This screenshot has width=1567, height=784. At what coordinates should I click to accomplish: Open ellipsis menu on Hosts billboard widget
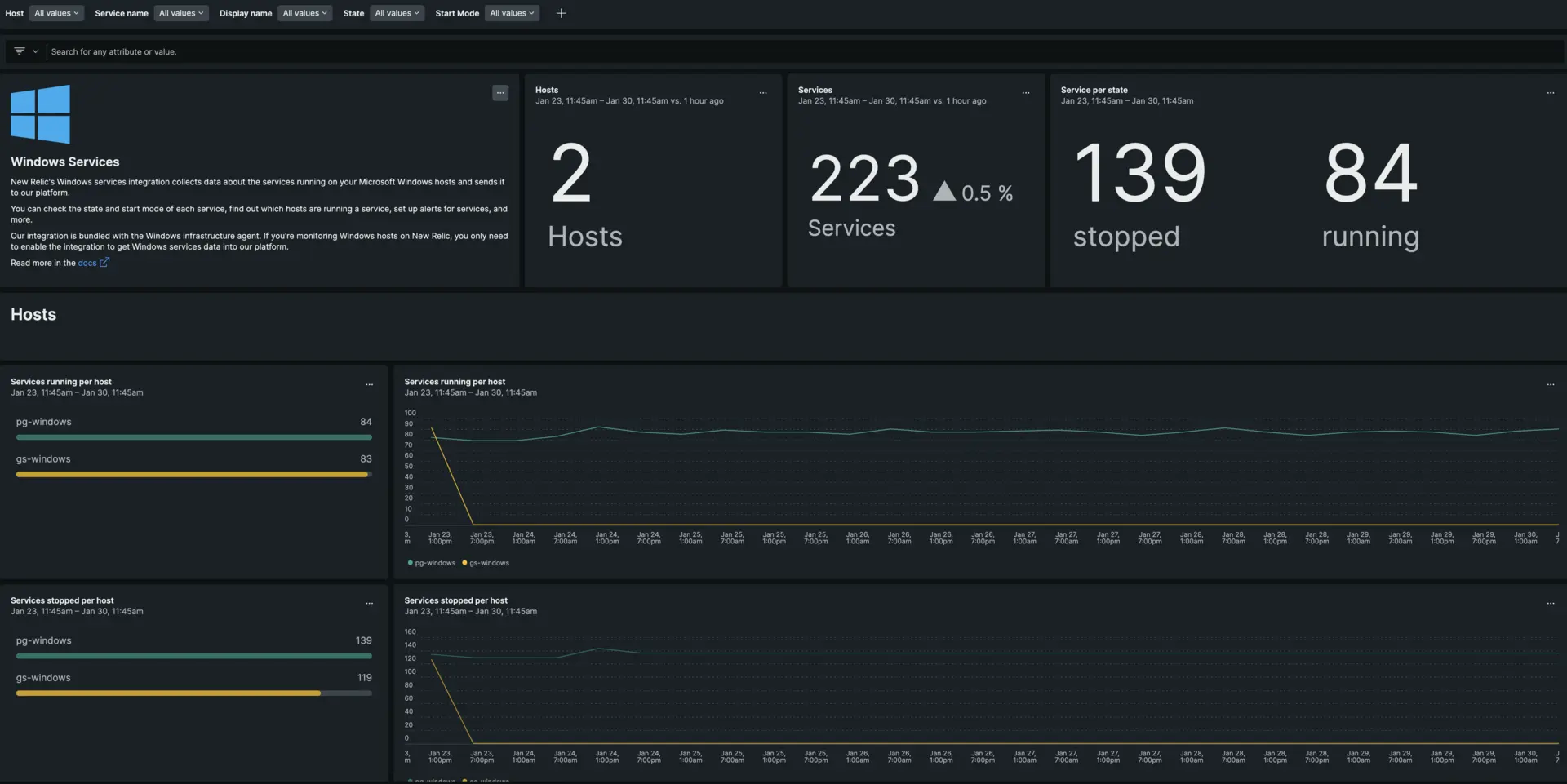(763, 93)
